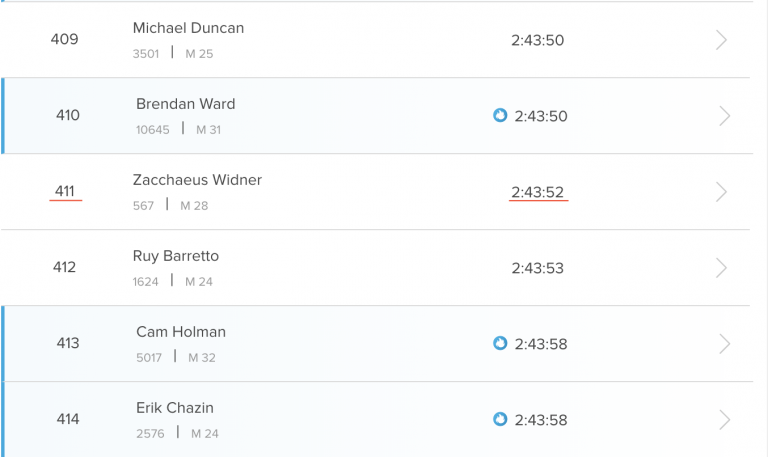
Task: Click the underlined finish time 2:43:52
Action: coord(538,192)
